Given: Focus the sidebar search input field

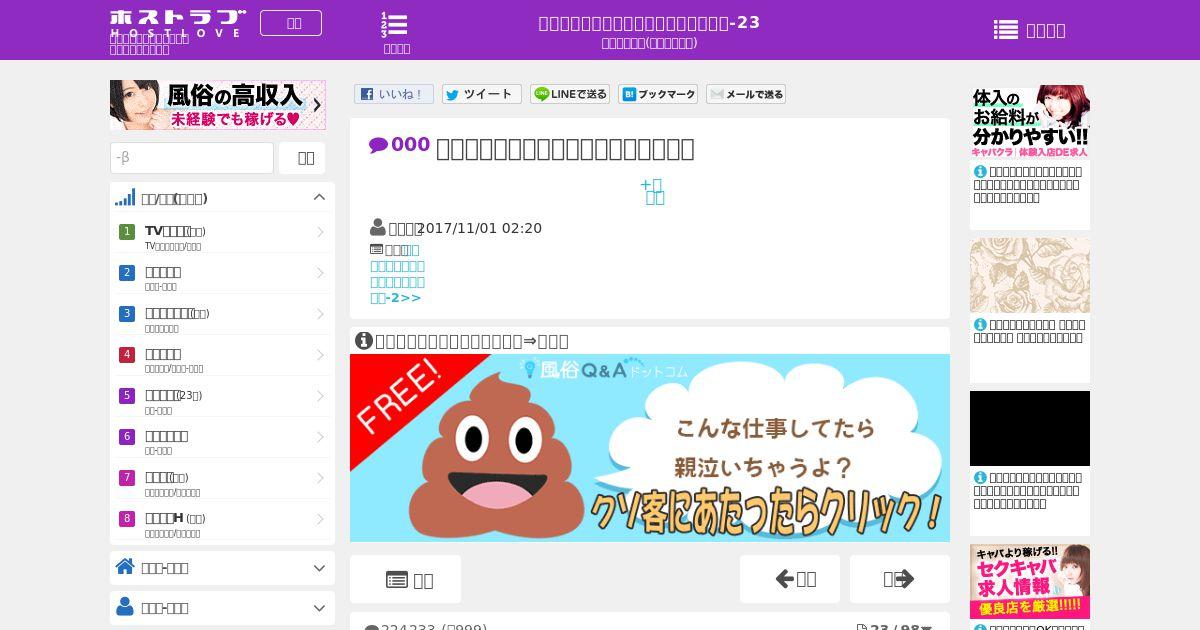Looking at the screenshot, I should tap(192, 158).
